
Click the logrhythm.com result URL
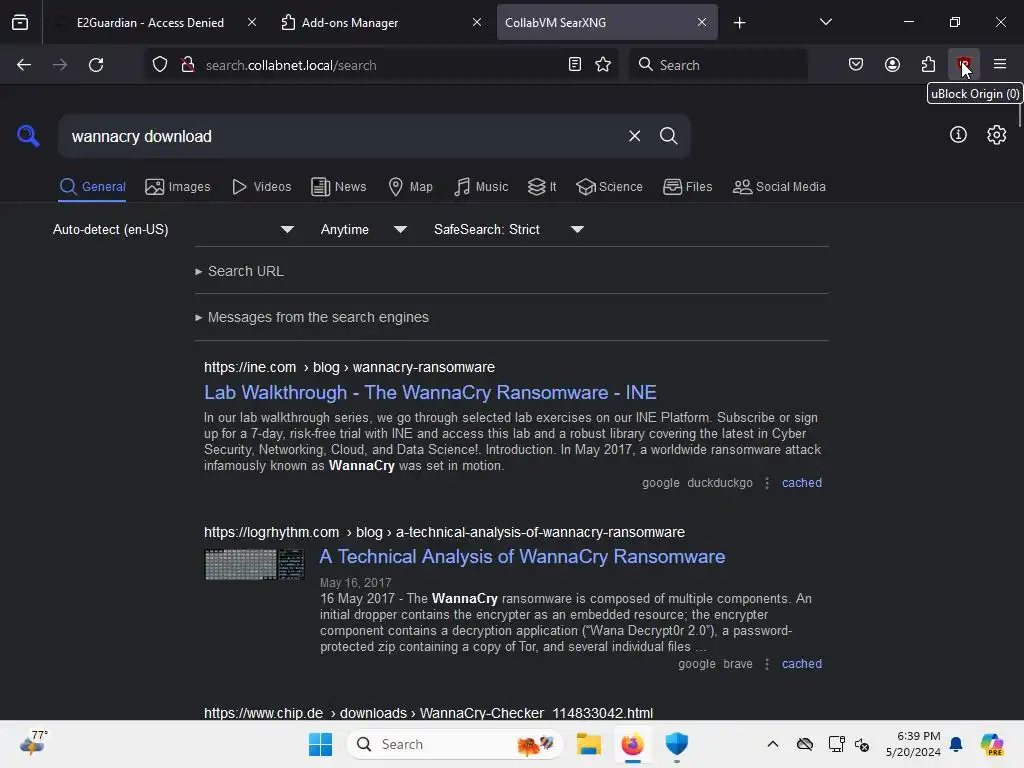point(444,532)
